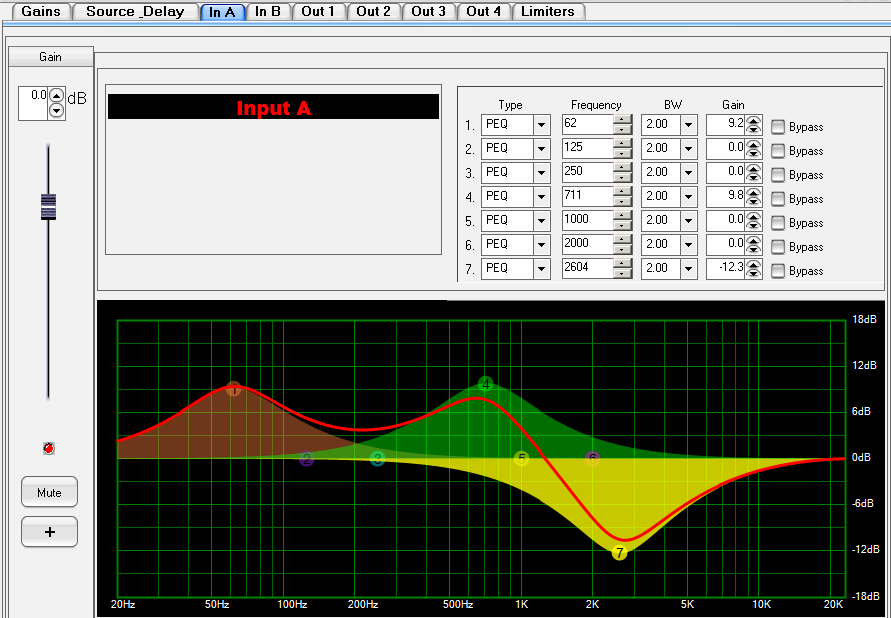
Task: Select band 1 marker on the EQ graph
Action: 234,390
